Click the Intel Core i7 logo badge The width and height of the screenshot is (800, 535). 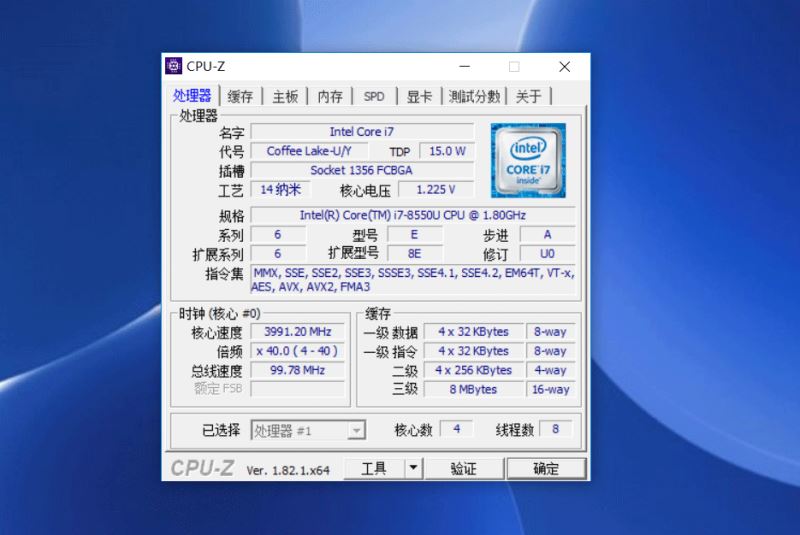[x=528, y=160]
